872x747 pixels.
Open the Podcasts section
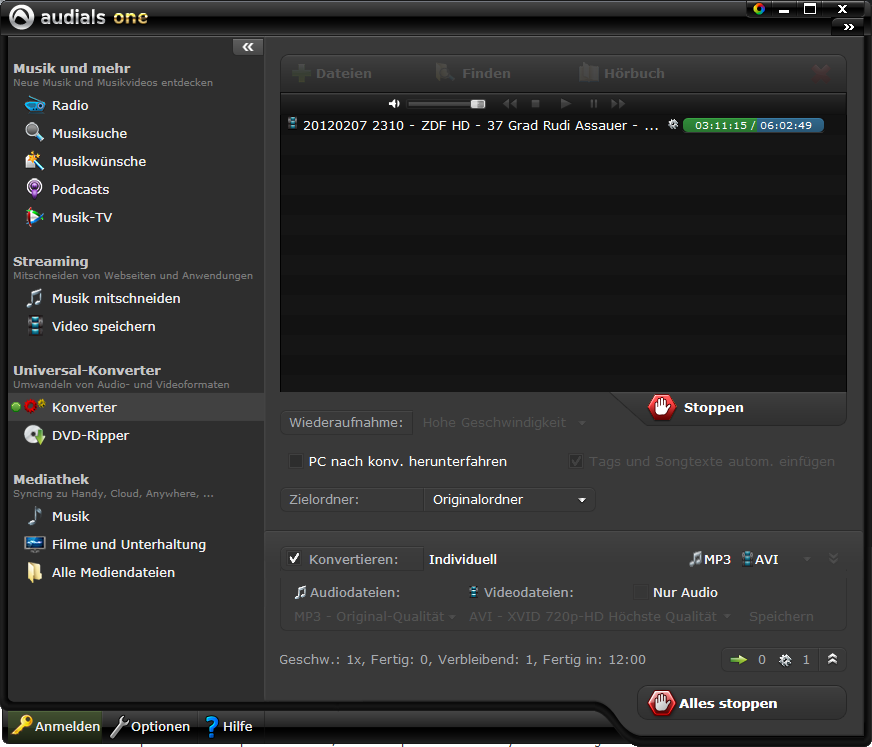81,189
